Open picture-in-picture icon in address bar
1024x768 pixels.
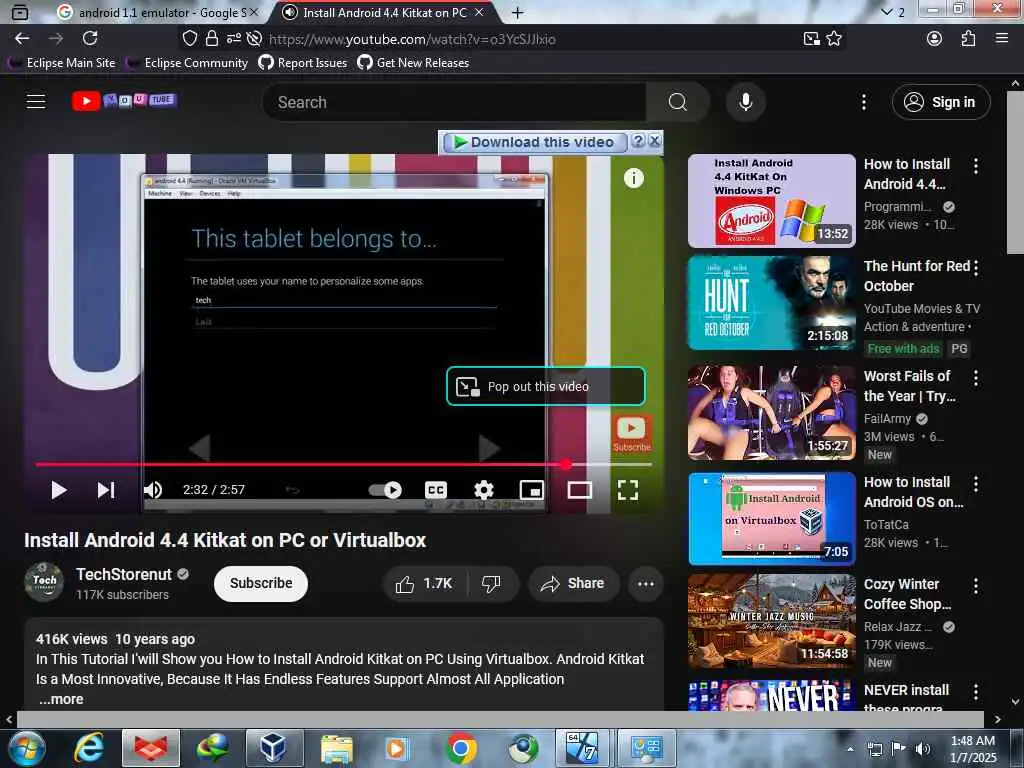click(x=811, y=39)
